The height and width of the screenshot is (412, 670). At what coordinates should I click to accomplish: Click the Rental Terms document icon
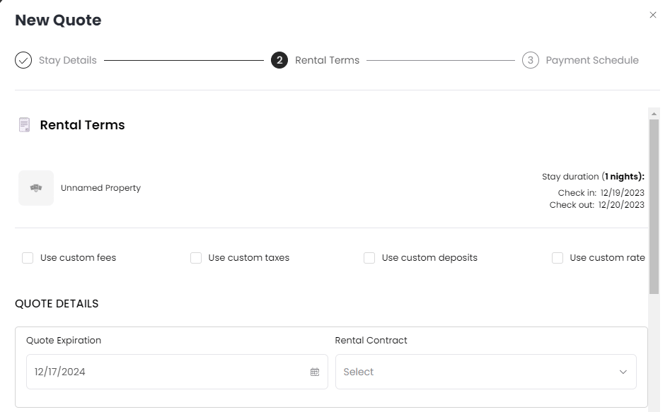coord(24,125)
